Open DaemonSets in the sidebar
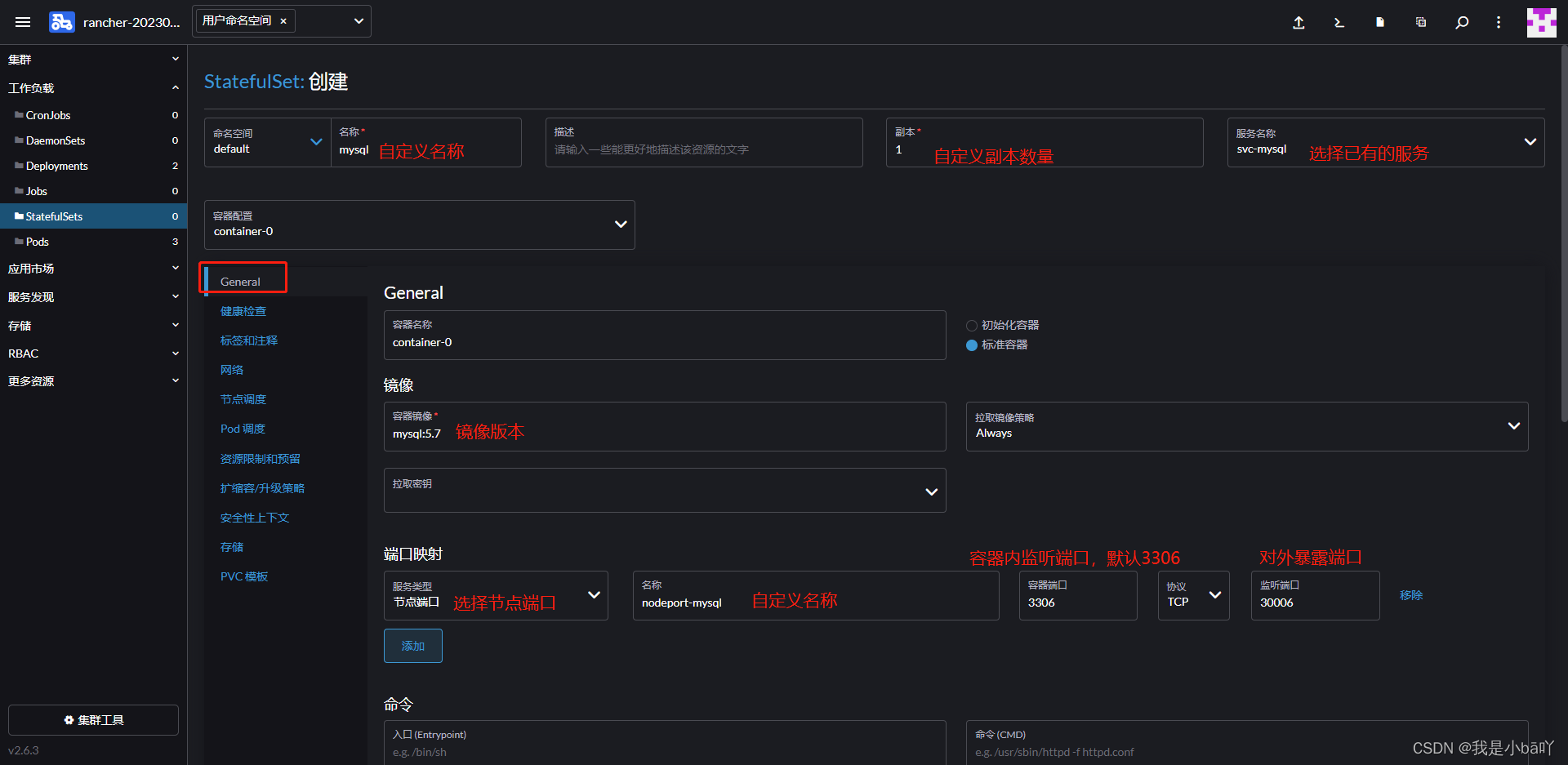Image resolution: width=1568 pixels, height=765 pixels. pos(93,140)
